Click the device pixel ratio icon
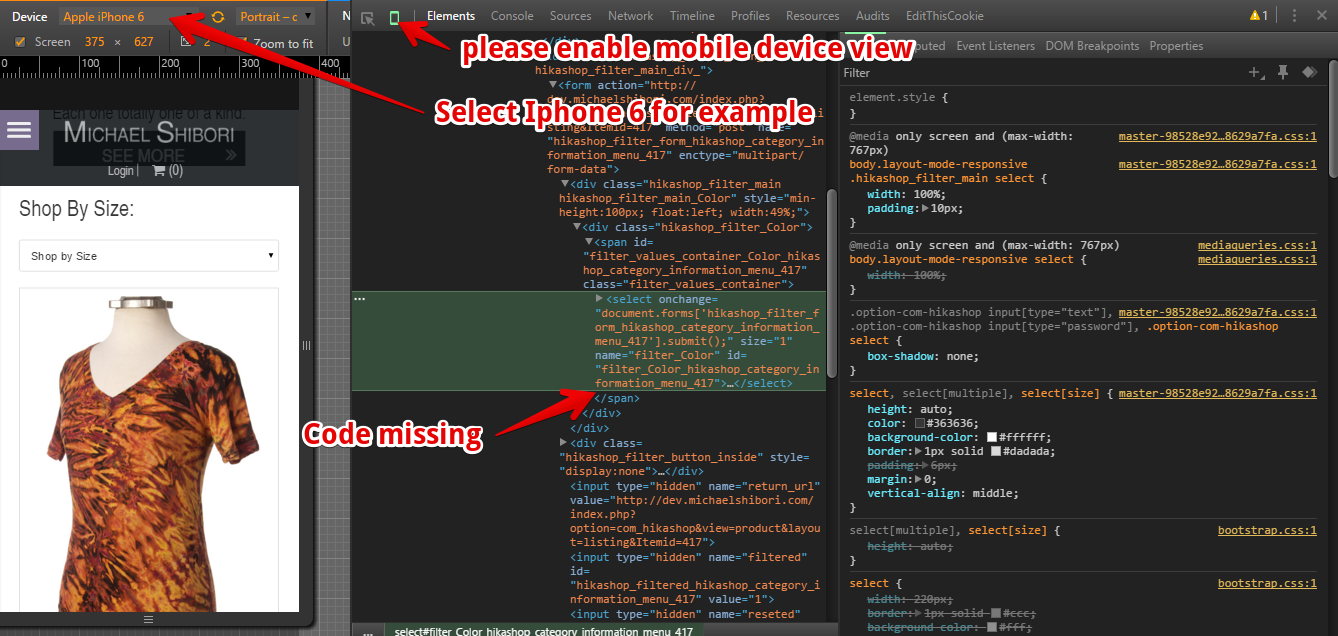Image resolution: width=1338 pixels, height=636 pixels. [x=186, y=42]
